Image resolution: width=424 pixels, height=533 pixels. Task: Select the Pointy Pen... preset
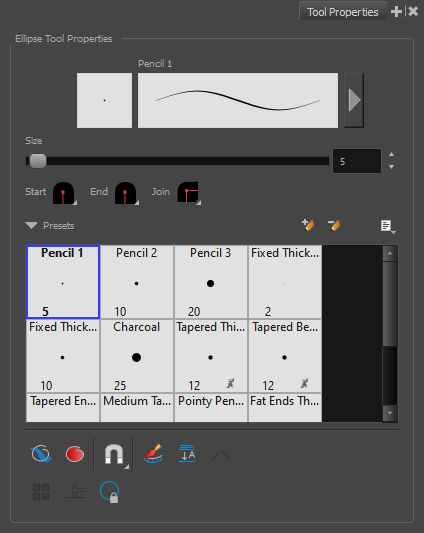211,408
